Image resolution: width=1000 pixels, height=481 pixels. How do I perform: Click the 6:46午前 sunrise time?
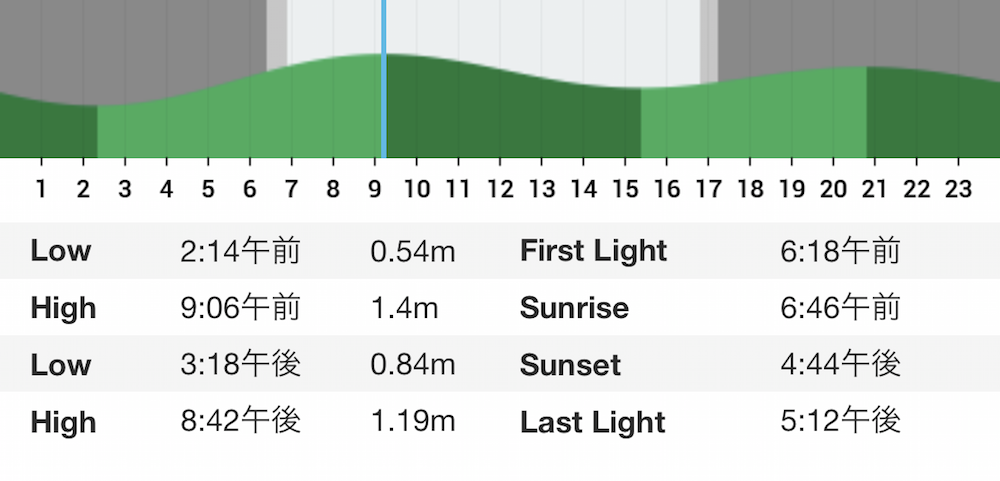pyautogui.click(x=841, y=308)
